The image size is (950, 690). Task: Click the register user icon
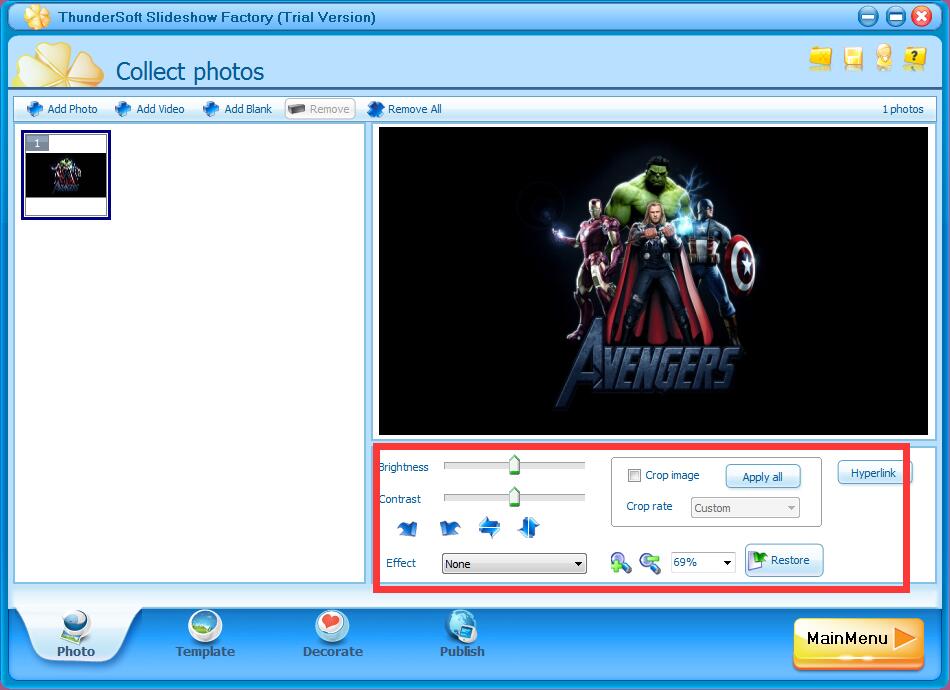coord(884,59)
